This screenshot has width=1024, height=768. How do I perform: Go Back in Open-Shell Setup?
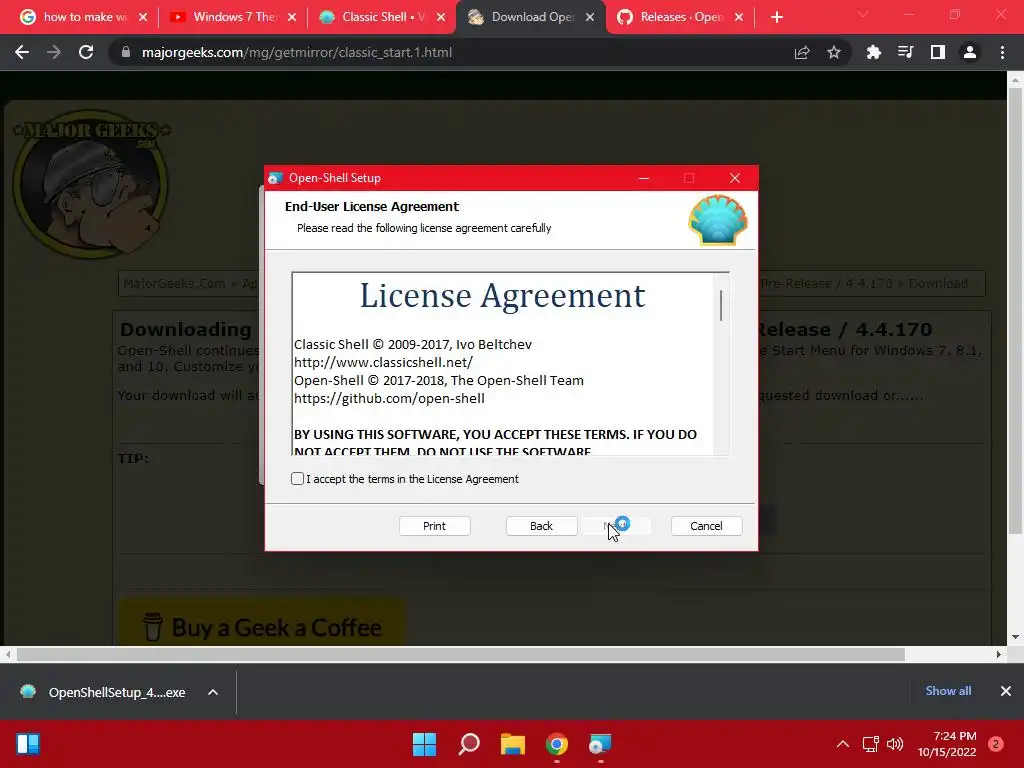coord(541,526)
